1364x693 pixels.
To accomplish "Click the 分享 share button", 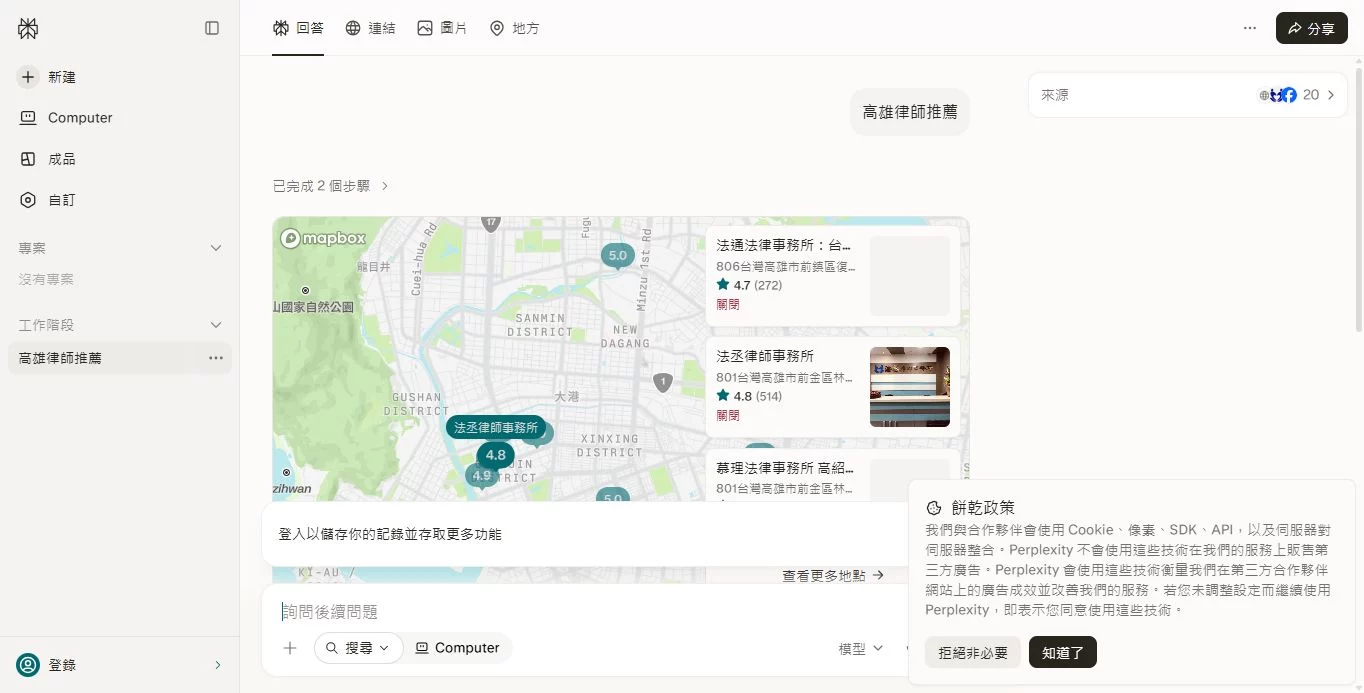I will [x=1311, y=28].
